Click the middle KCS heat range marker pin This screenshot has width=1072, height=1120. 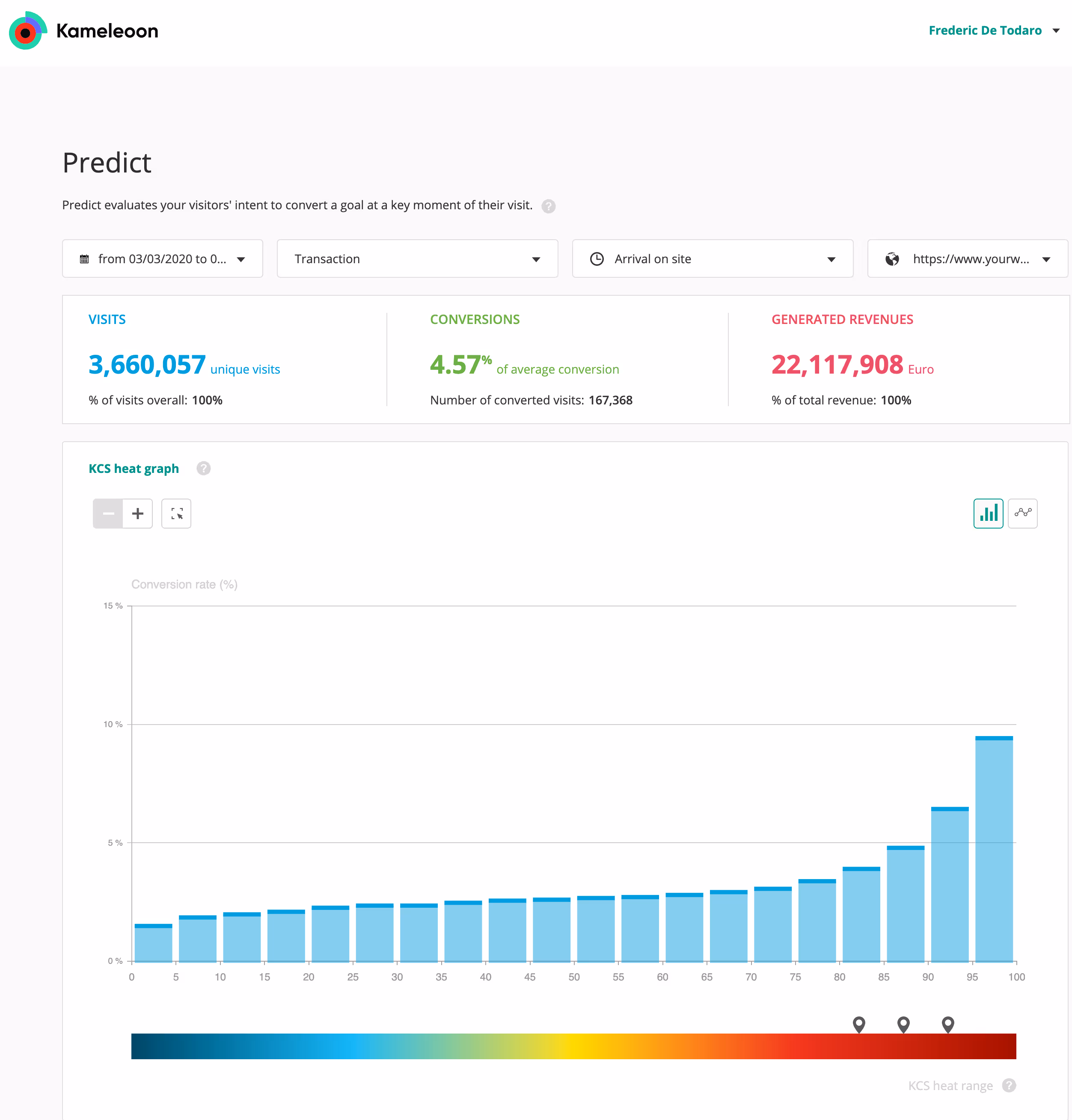click(x=903, y=1023)
